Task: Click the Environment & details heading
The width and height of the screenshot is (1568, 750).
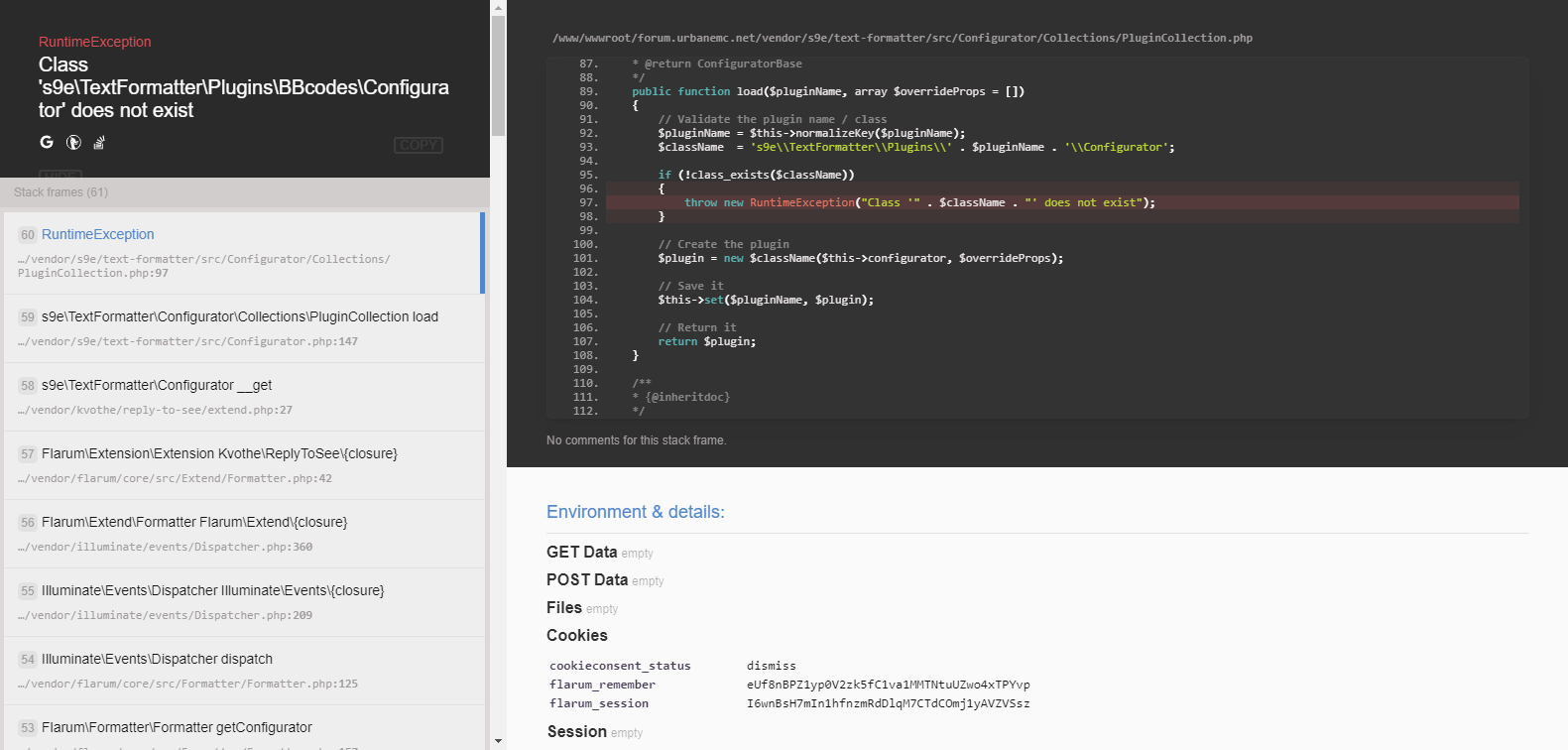Action: point(635,512)
